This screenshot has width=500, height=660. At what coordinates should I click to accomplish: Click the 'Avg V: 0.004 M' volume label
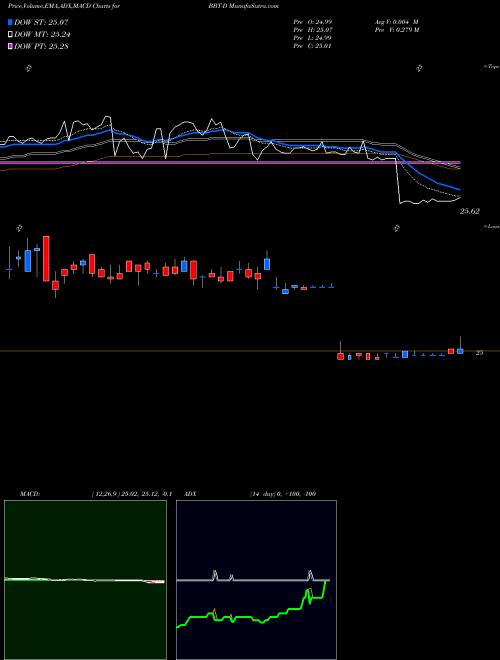click(x=396, y=22)
